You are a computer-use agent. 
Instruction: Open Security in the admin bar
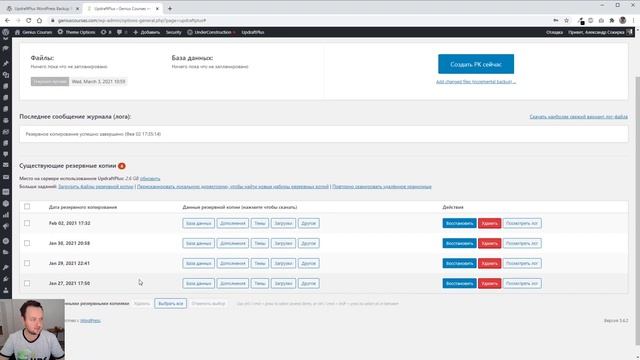pos(173,32)
